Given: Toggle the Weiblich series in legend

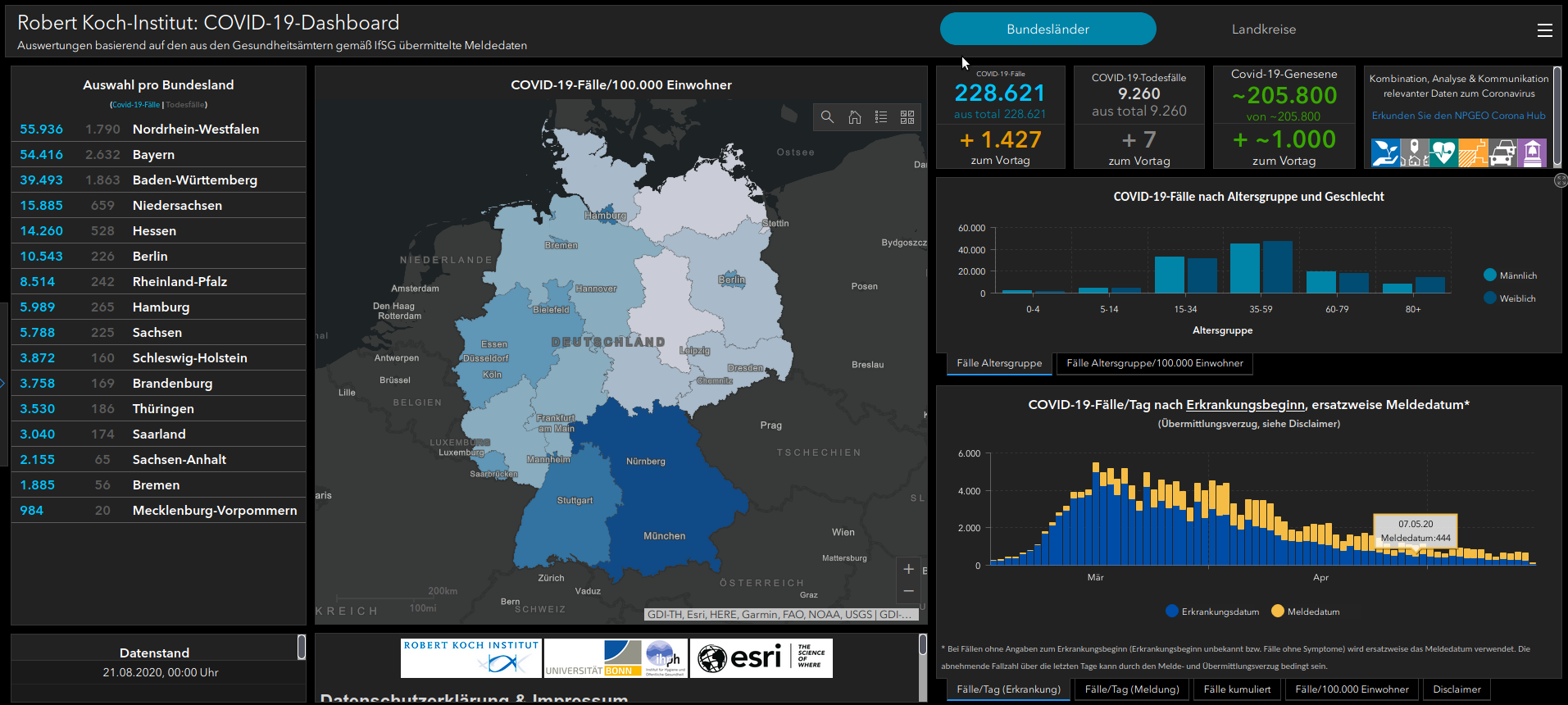Looking at the screenshot, I should point(1490,298).
